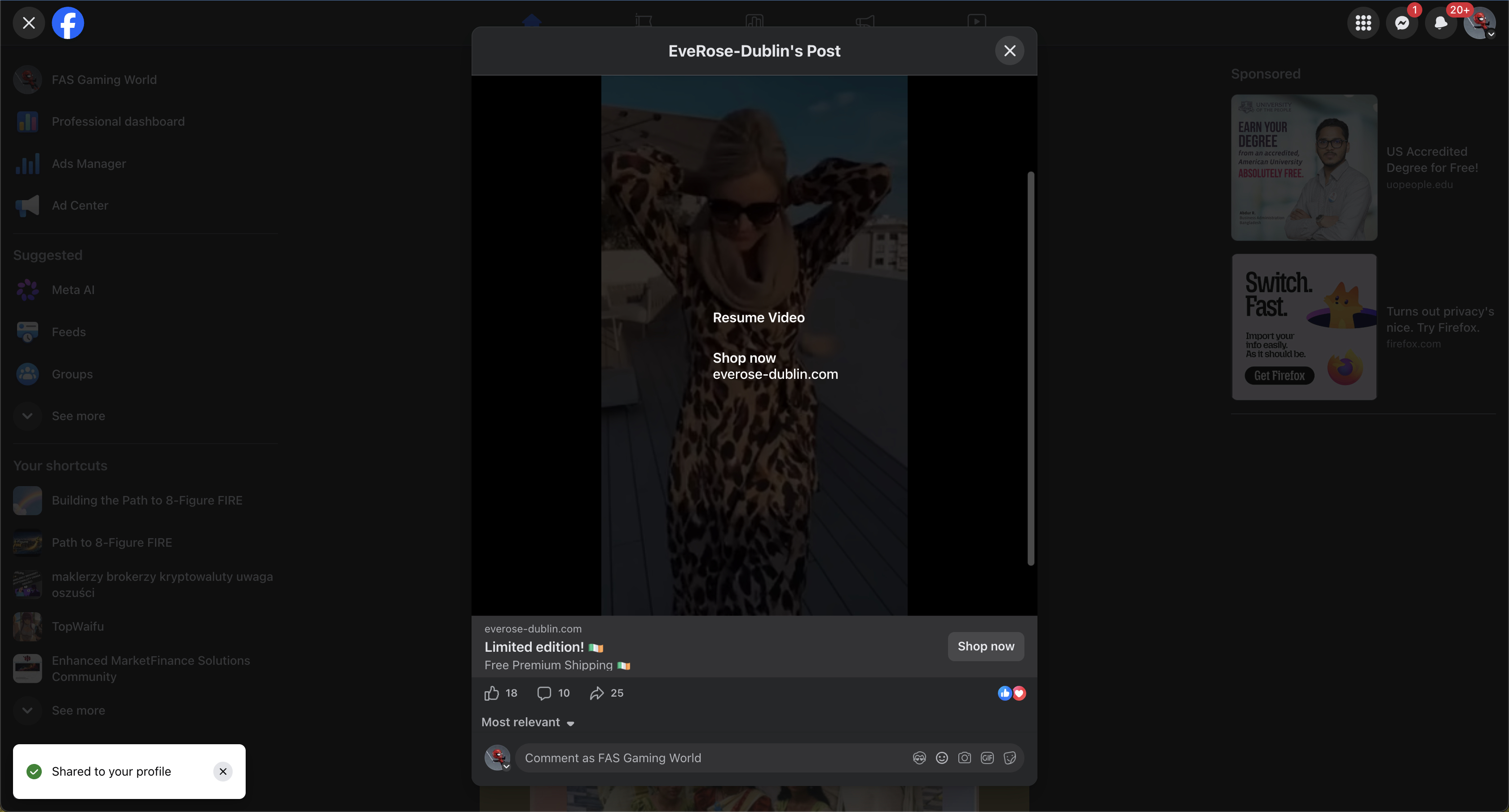
Task: Add a GIF to the comment
Action: (987, 758)
